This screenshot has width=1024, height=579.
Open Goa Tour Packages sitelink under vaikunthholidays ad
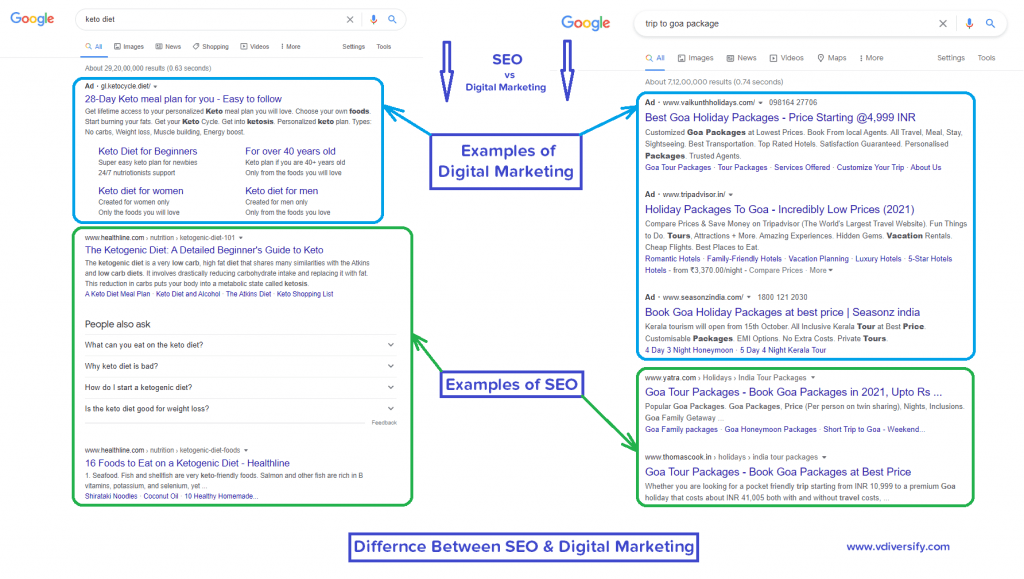(x=678, y=168)
